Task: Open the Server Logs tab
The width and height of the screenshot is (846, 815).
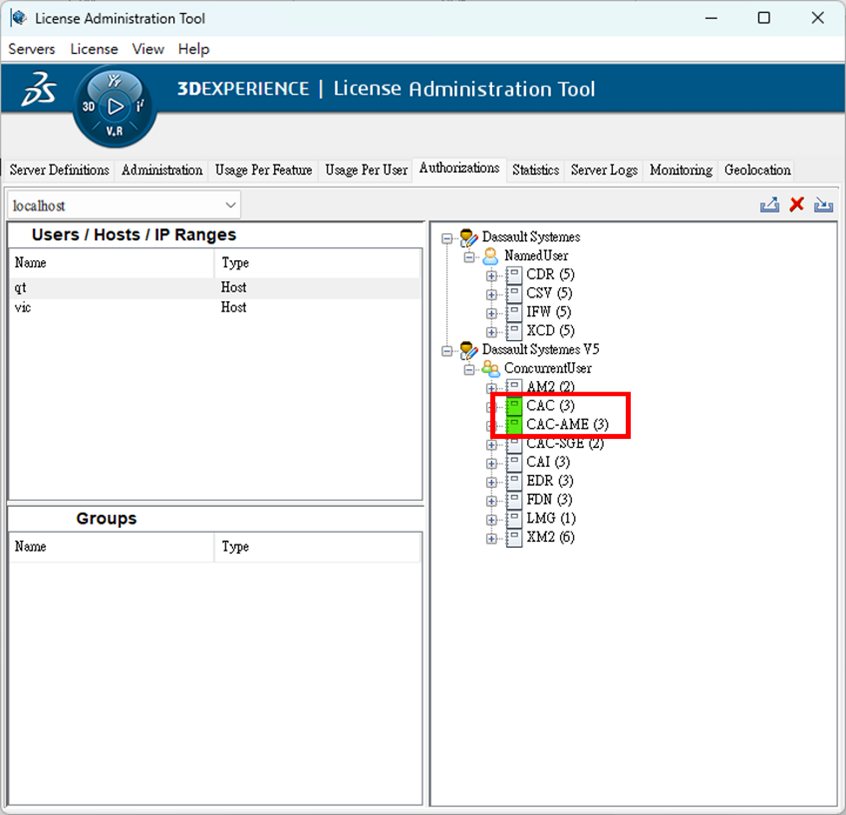Action: (604, 170)
